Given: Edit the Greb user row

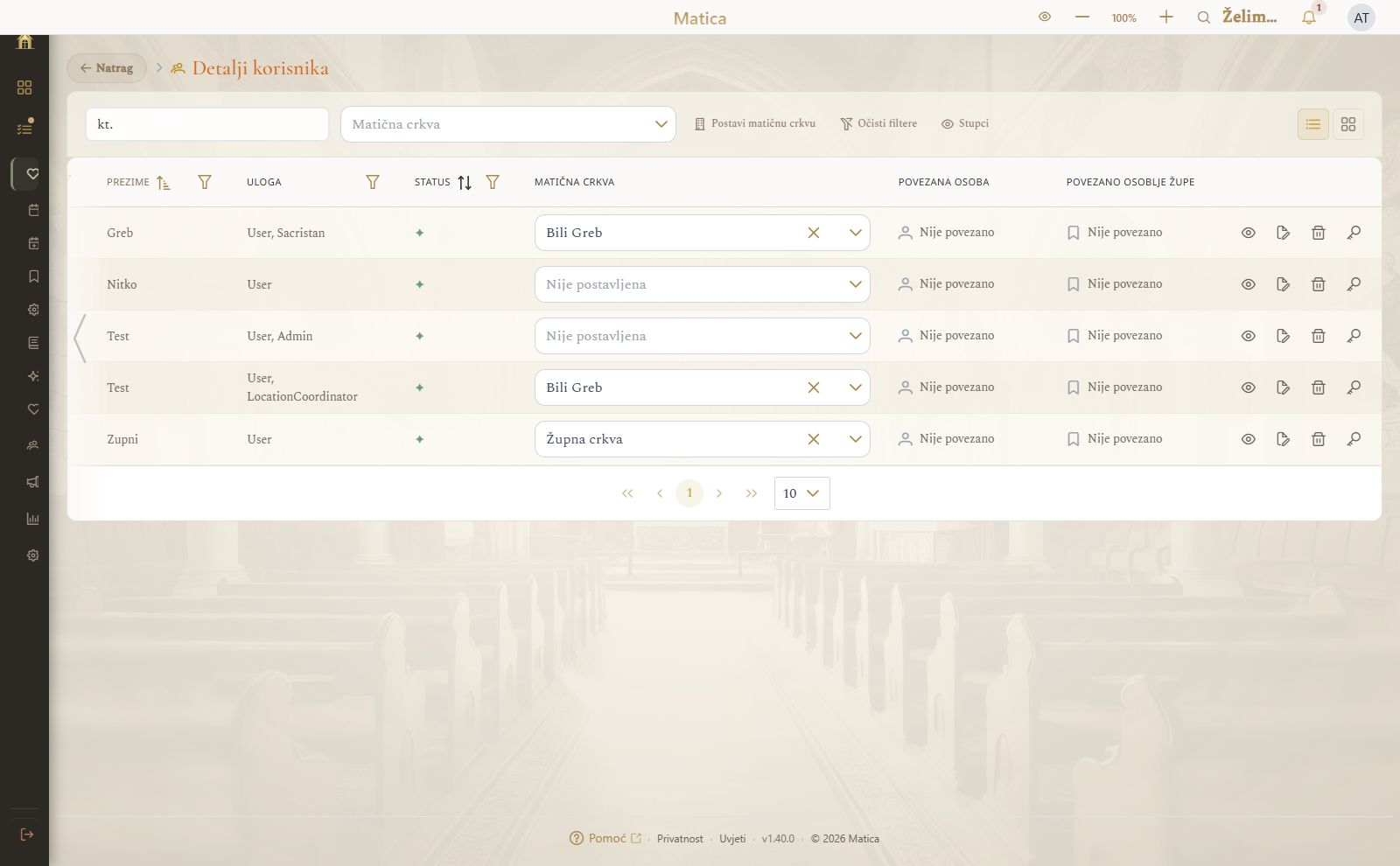Looking at the screenshot, I should point(1284,233).
